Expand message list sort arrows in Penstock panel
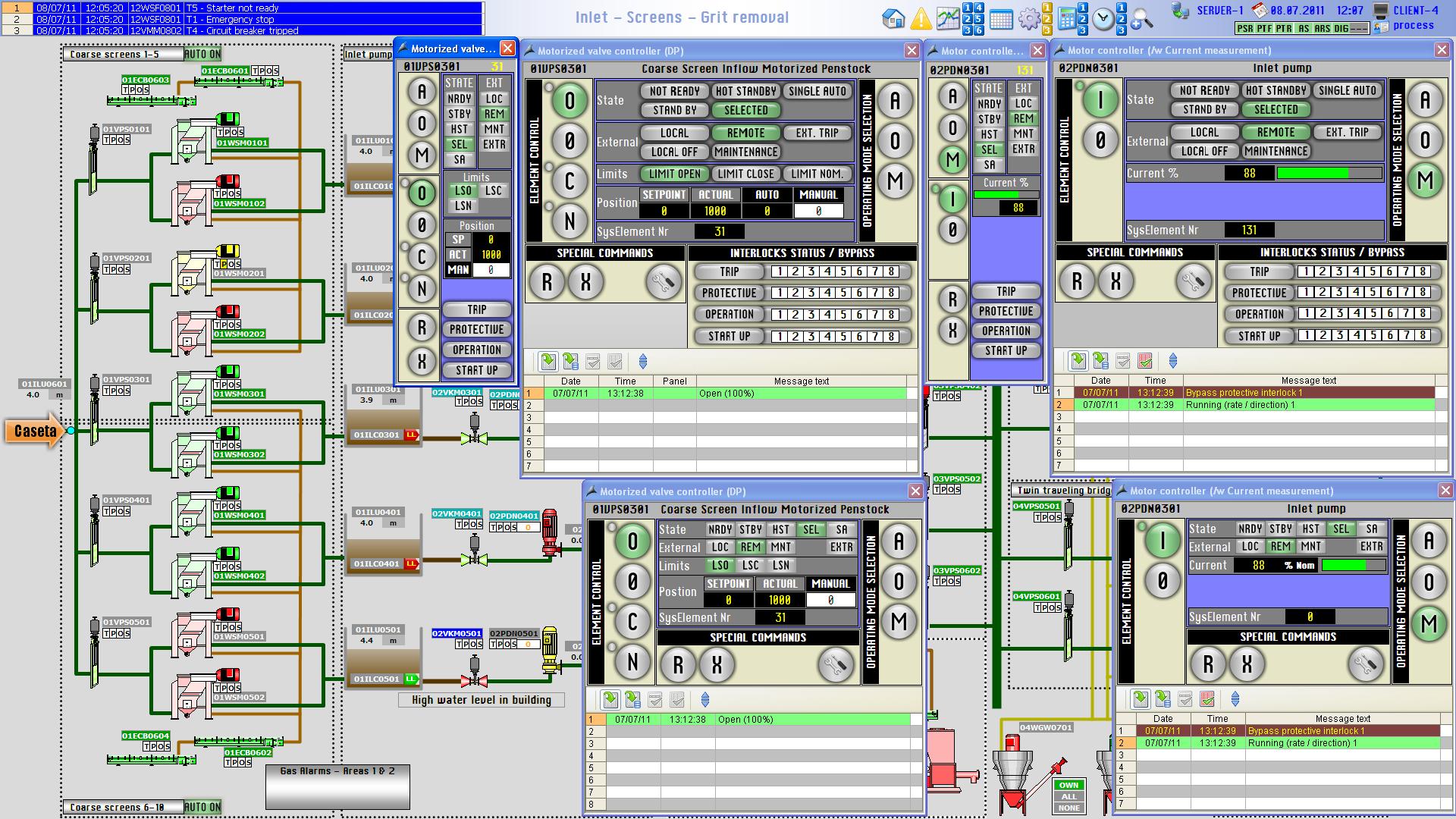 [643, 362]
